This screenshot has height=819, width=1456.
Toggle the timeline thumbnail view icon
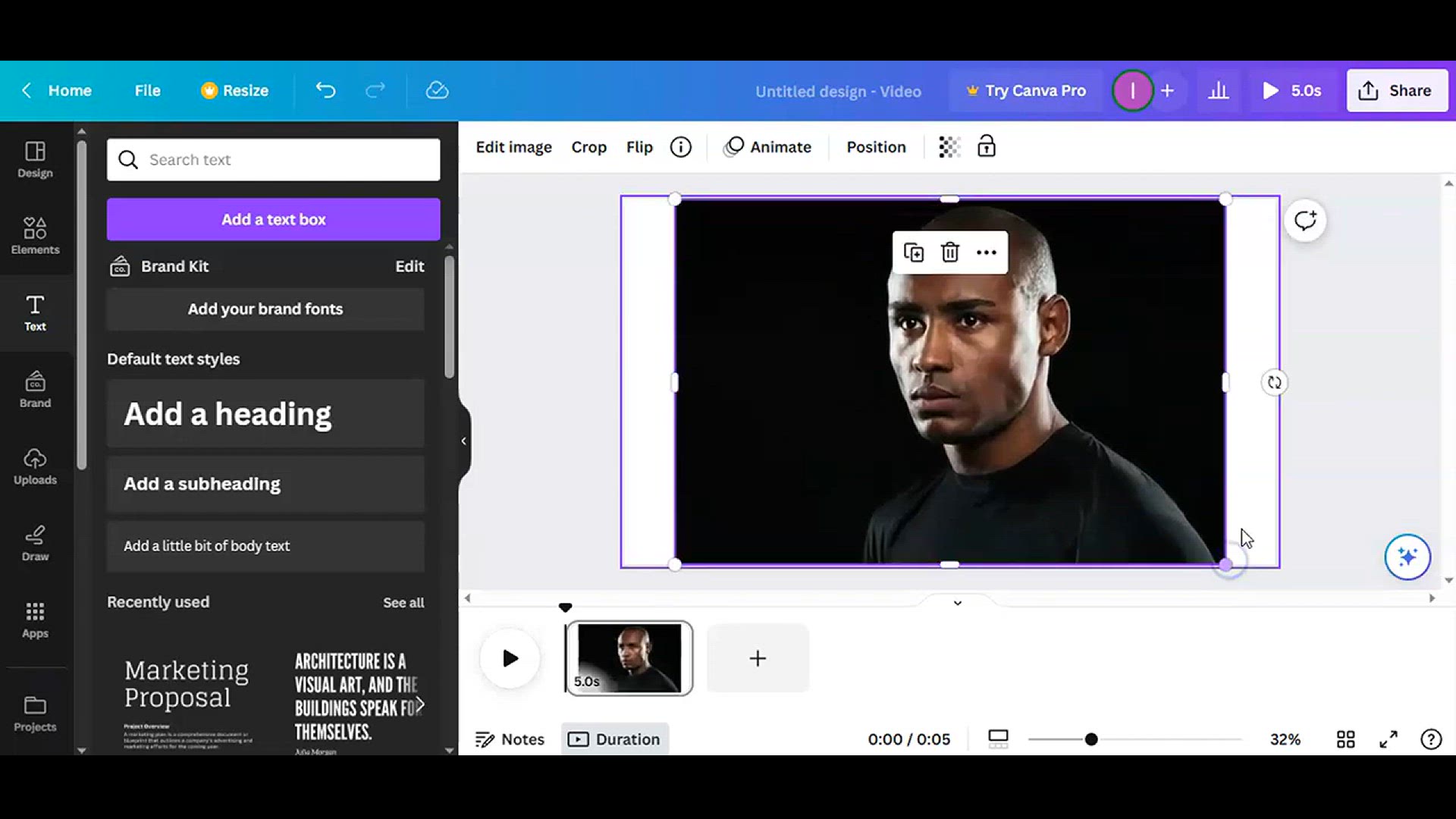pos(998,739)
